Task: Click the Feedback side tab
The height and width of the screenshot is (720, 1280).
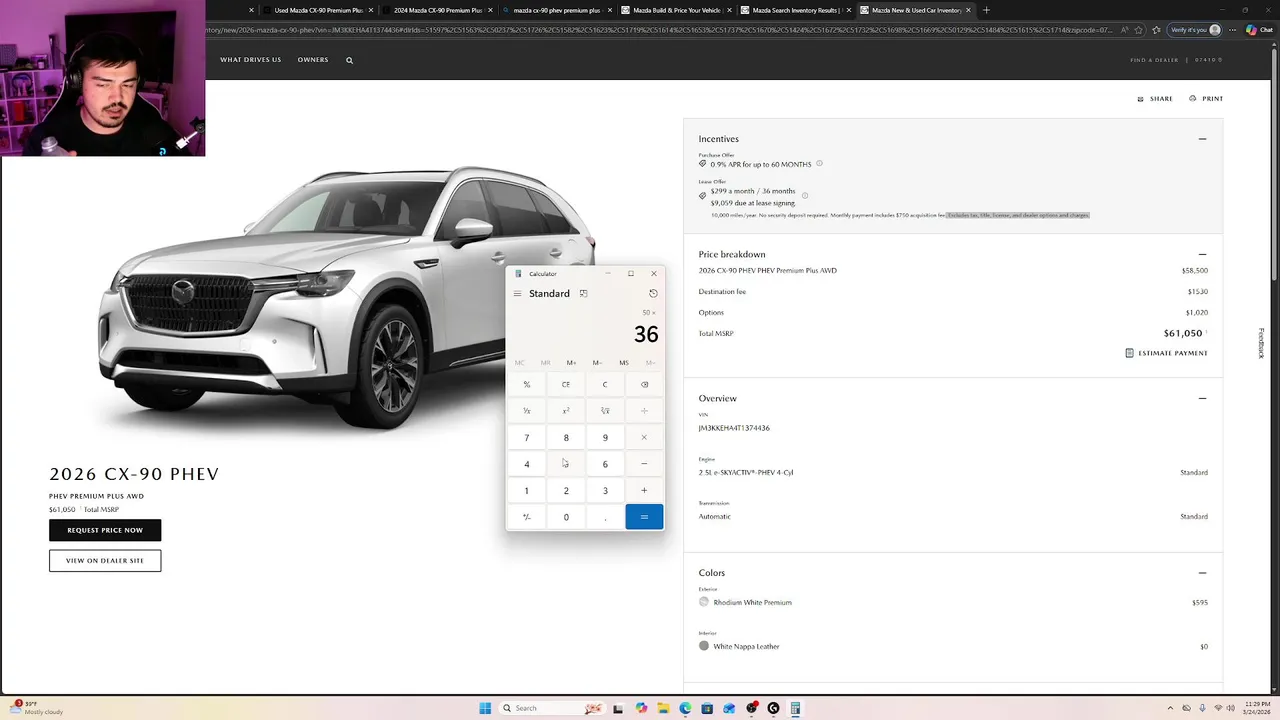Action: [1261, 343]
